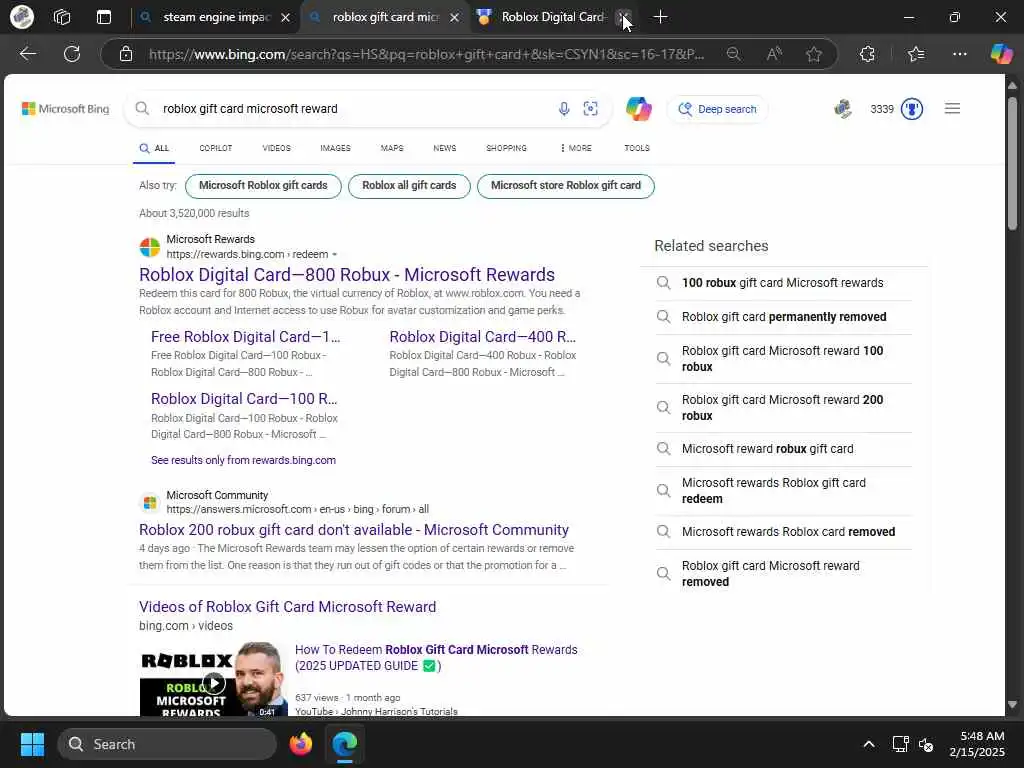Open the network status tray icon

(x=901, y=744)
